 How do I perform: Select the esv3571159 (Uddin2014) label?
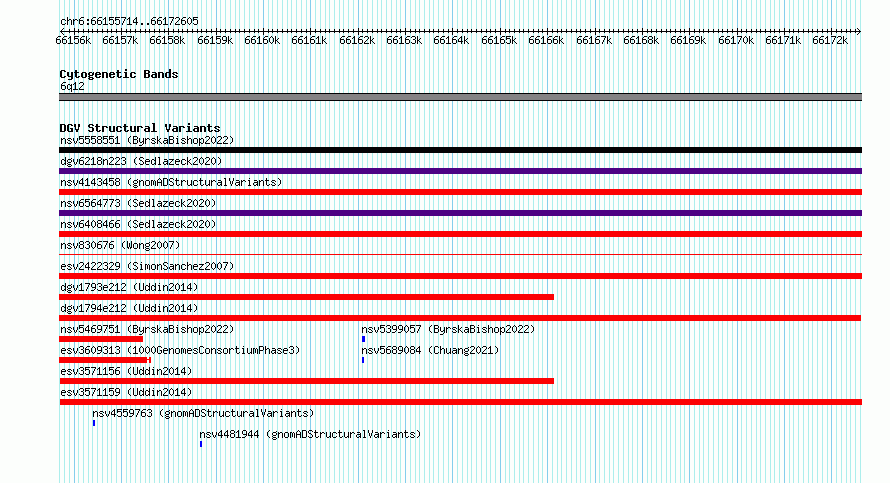coord(126,392)
